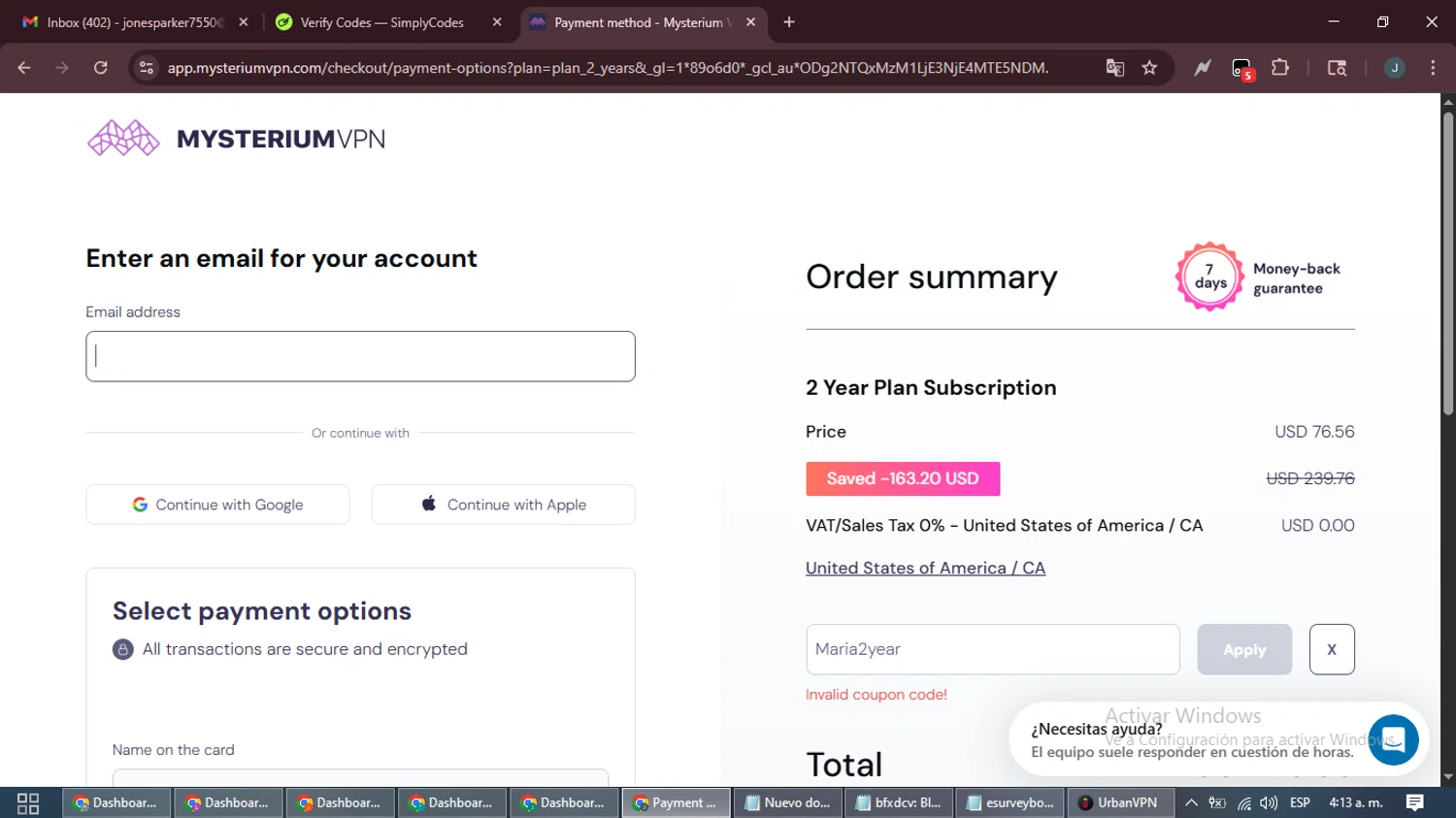Screen dimensions: 1456x818
Task: Click the coupon code field with Maria2year
Action: [992, 649]
